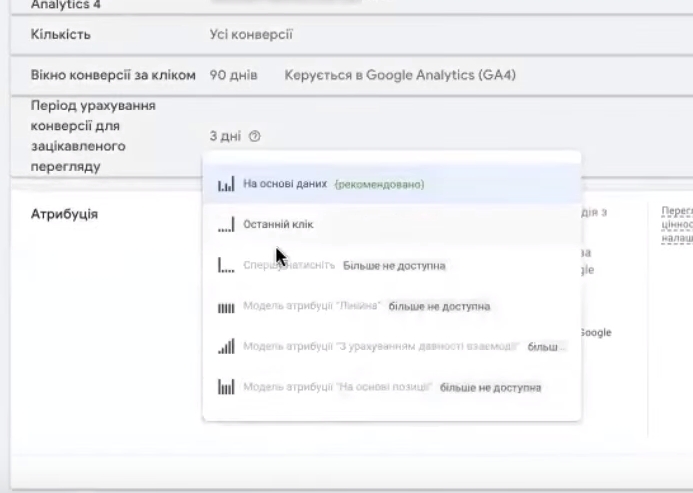Click the (рекомендовано) label
693x493 pixels.
tap(379, 184)
